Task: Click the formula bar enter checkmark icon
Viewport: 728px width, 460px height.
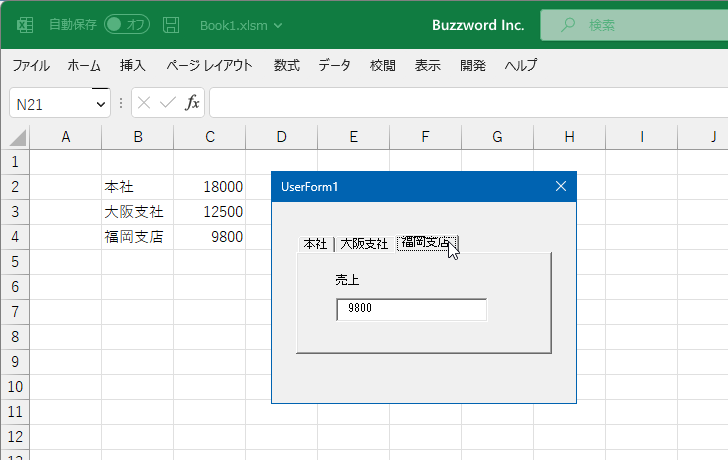Action: click(168, 103)
